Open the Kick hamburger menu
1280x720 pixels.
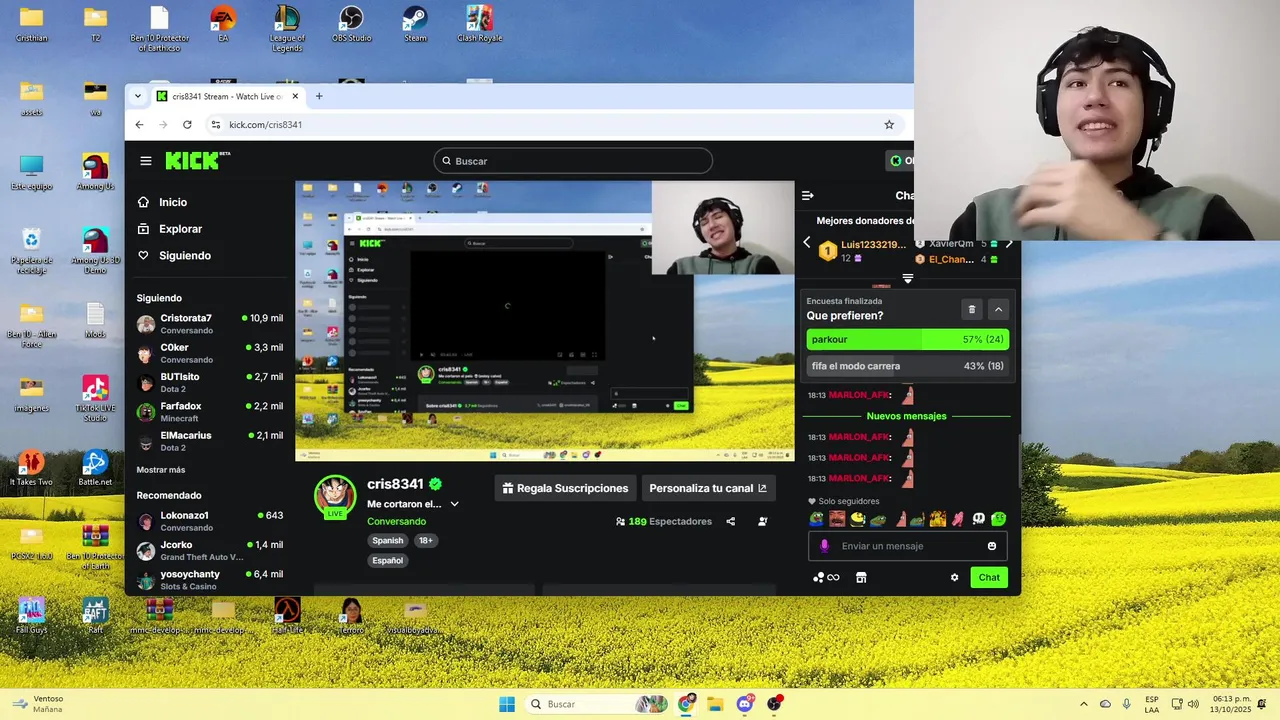click(146, 161)
